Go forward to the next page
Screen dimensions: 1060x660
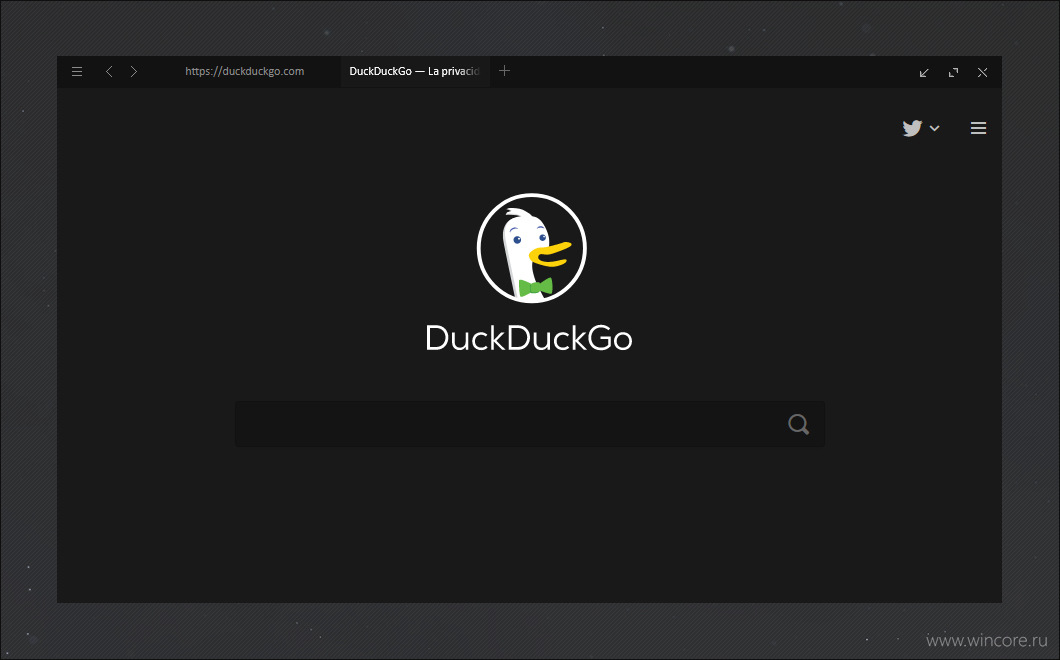click(x=134, y=72)
